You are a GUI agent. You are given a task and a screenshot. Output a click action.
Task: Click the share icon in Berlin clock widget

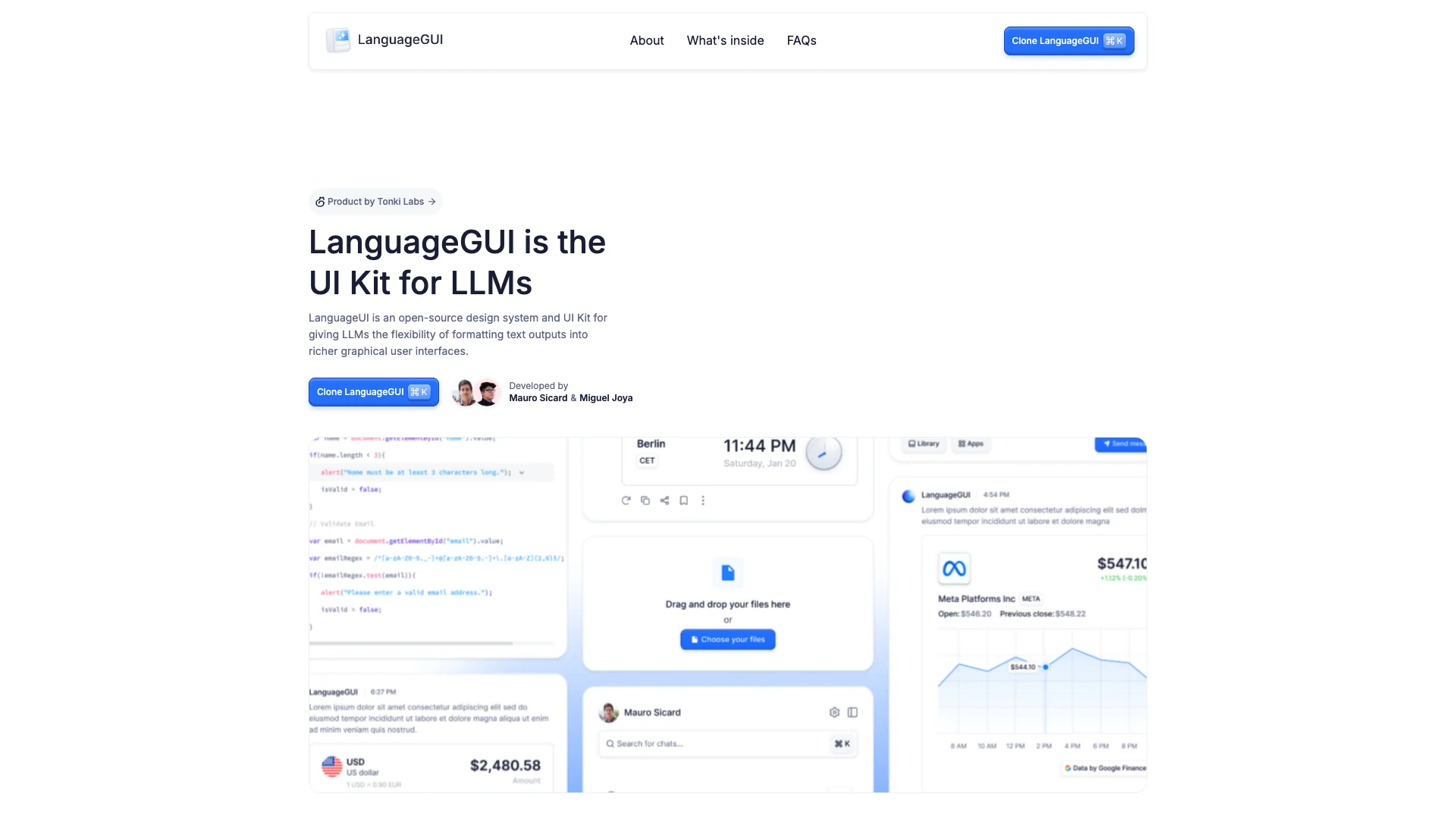tap(664, 500)
